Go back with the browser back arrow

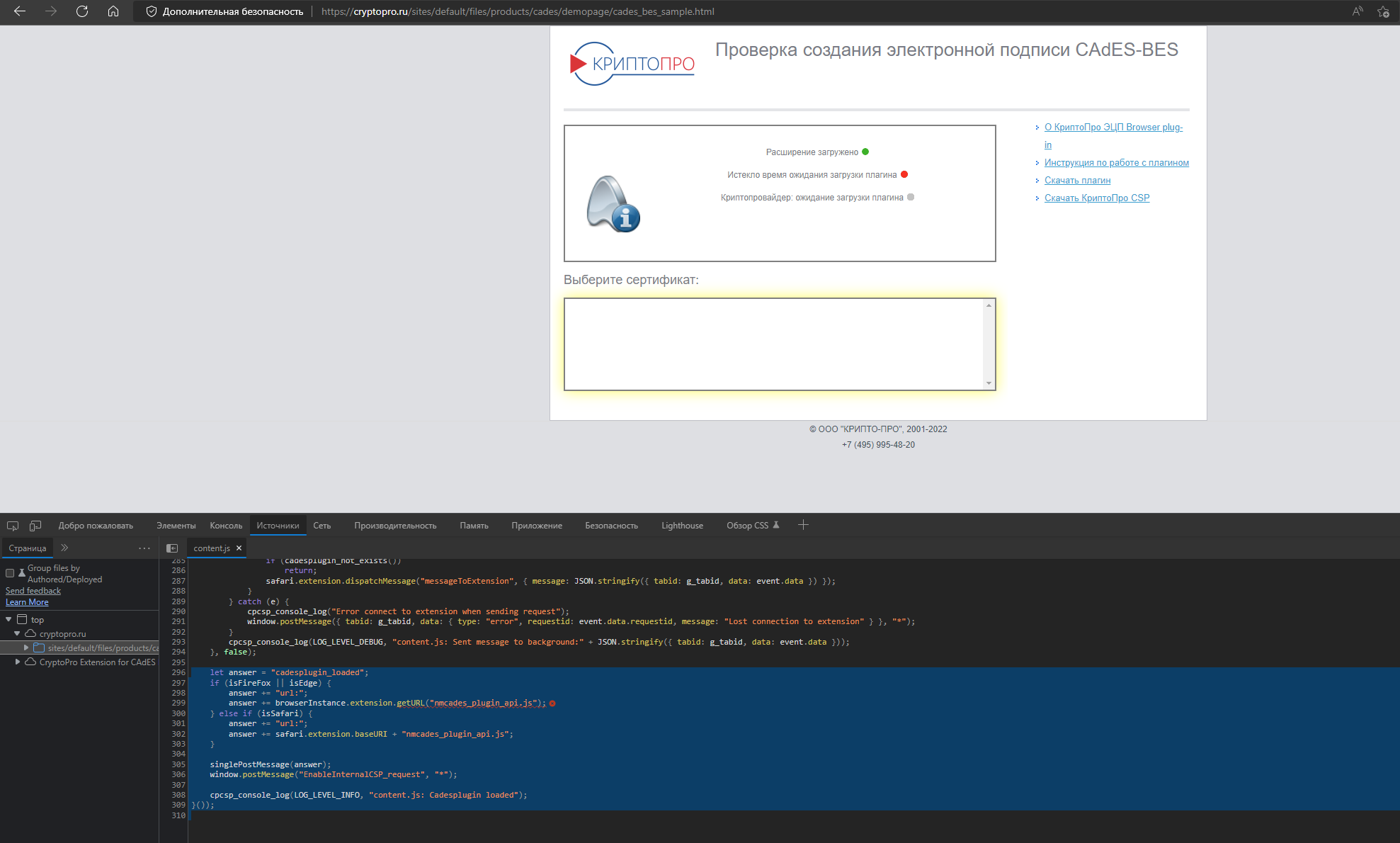pyautogui.click(x=20, y=11)
